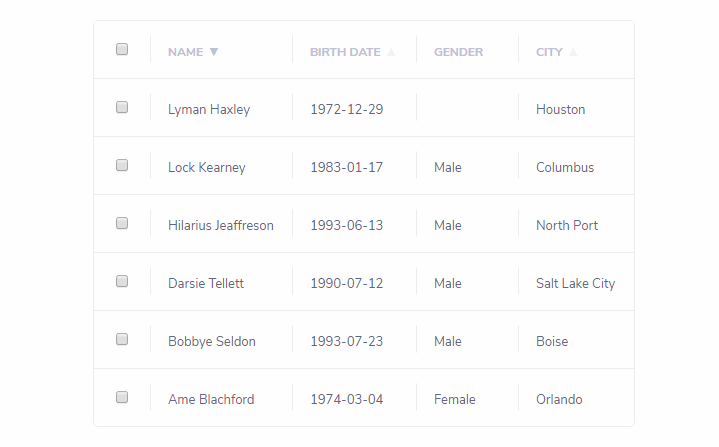Select the Lock Kearney row checkbox

(122, 165)
